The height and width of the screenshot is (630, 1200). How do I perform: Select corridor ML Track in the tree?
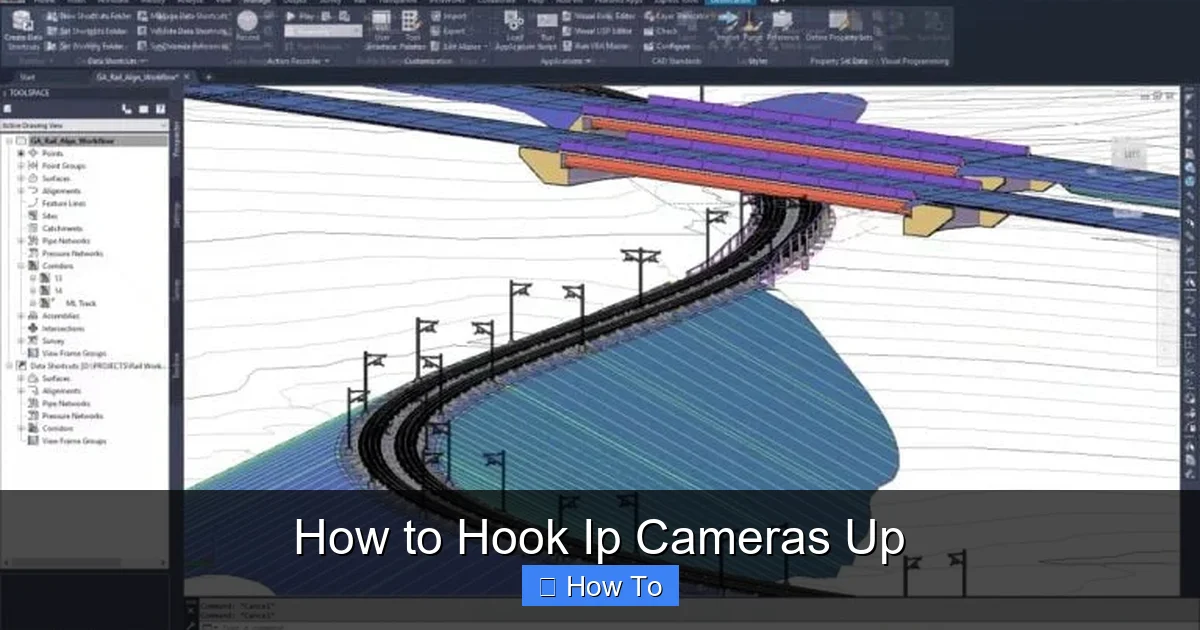[x=81, y=303]
